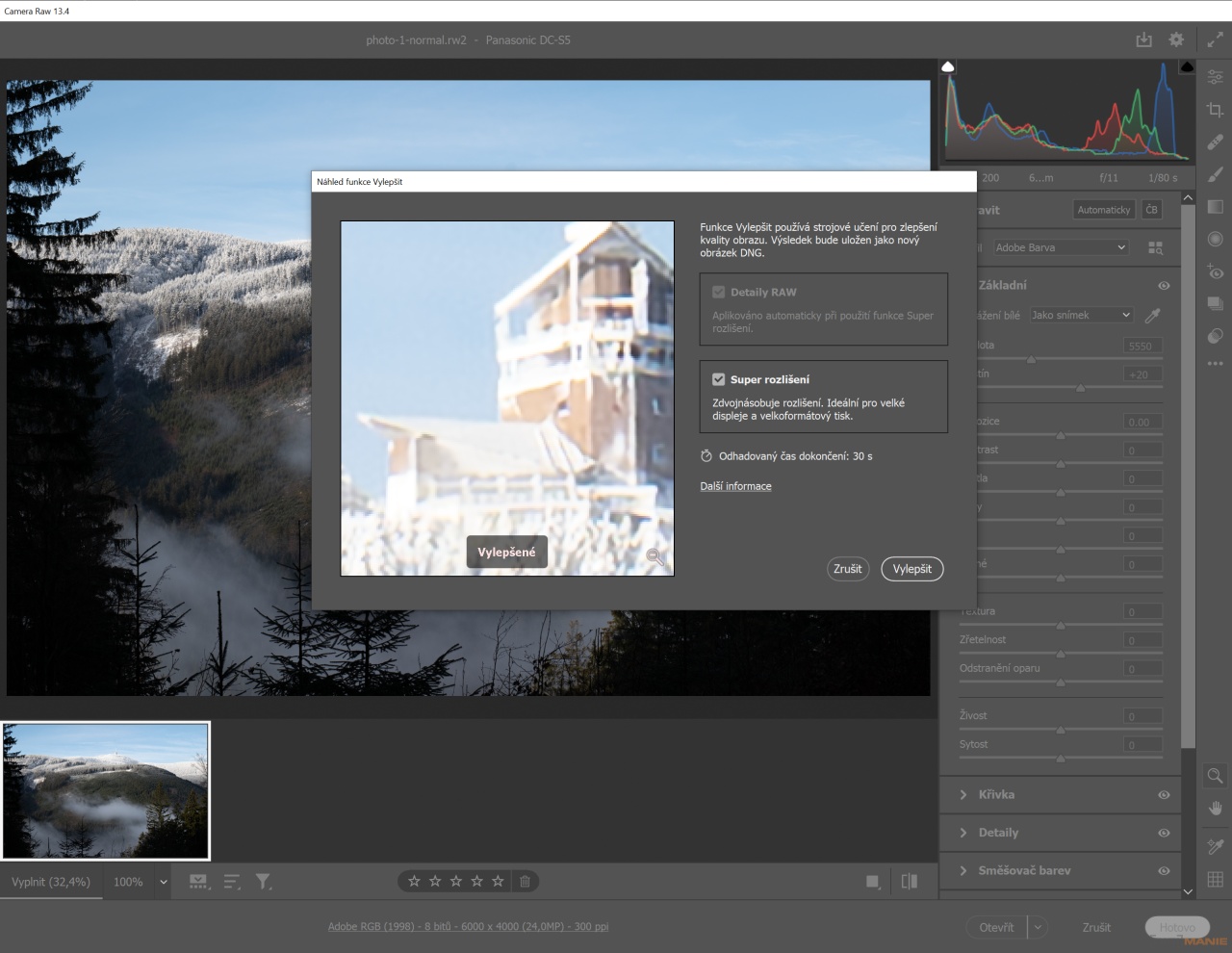Screen dimensions: 1232x953
Task: Open the Jako snímek white balance menu
Action: click(x=1080, y=315)
